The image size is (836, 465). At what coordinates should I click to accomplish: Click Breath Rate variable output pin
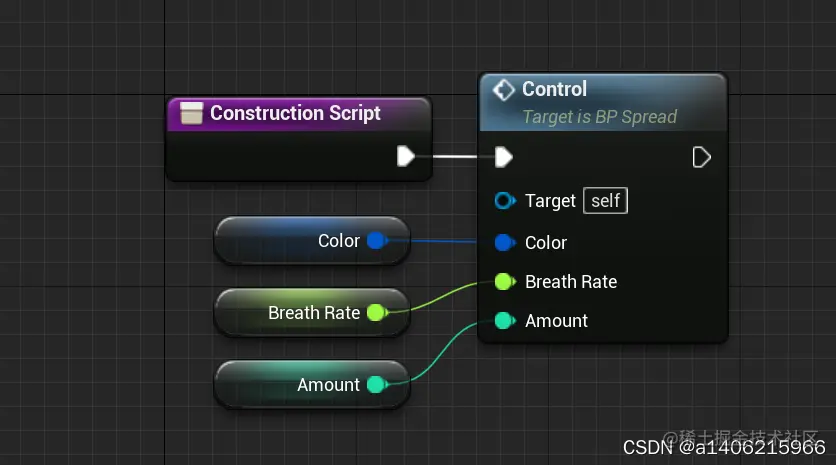click(x=376, y=313)
